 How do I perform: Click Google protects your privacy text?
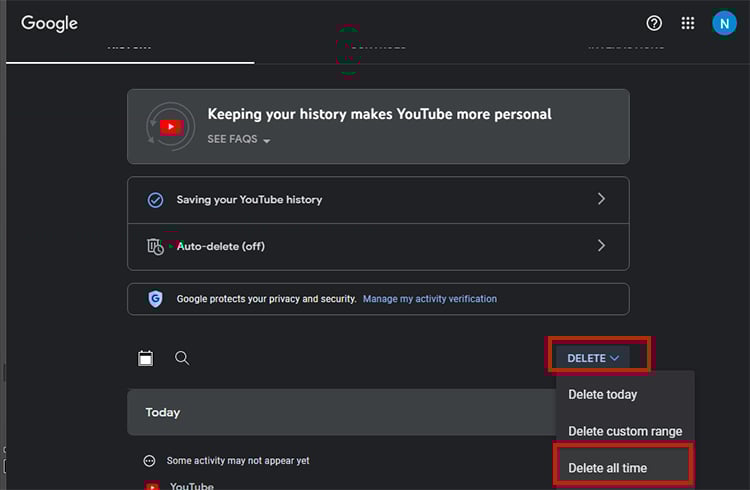266,299
